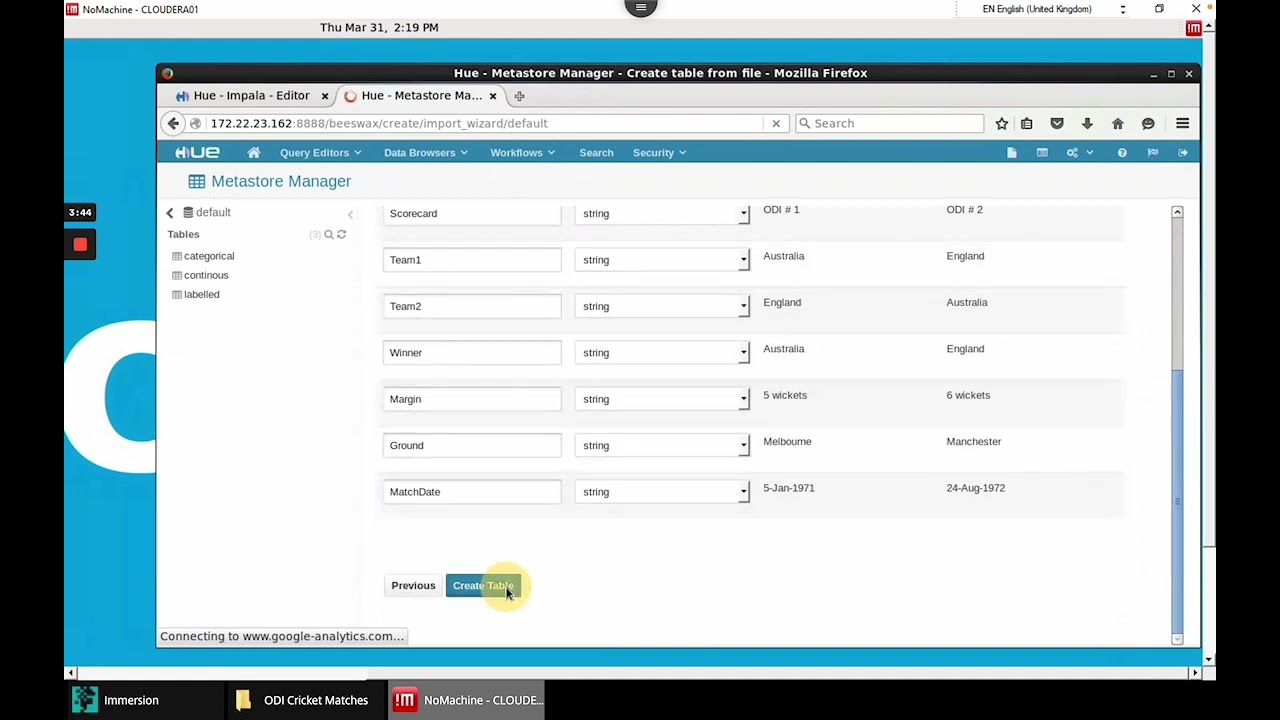Refresh the Tables list icon
Screen dimensions: 1280x720
coord(341,234)
